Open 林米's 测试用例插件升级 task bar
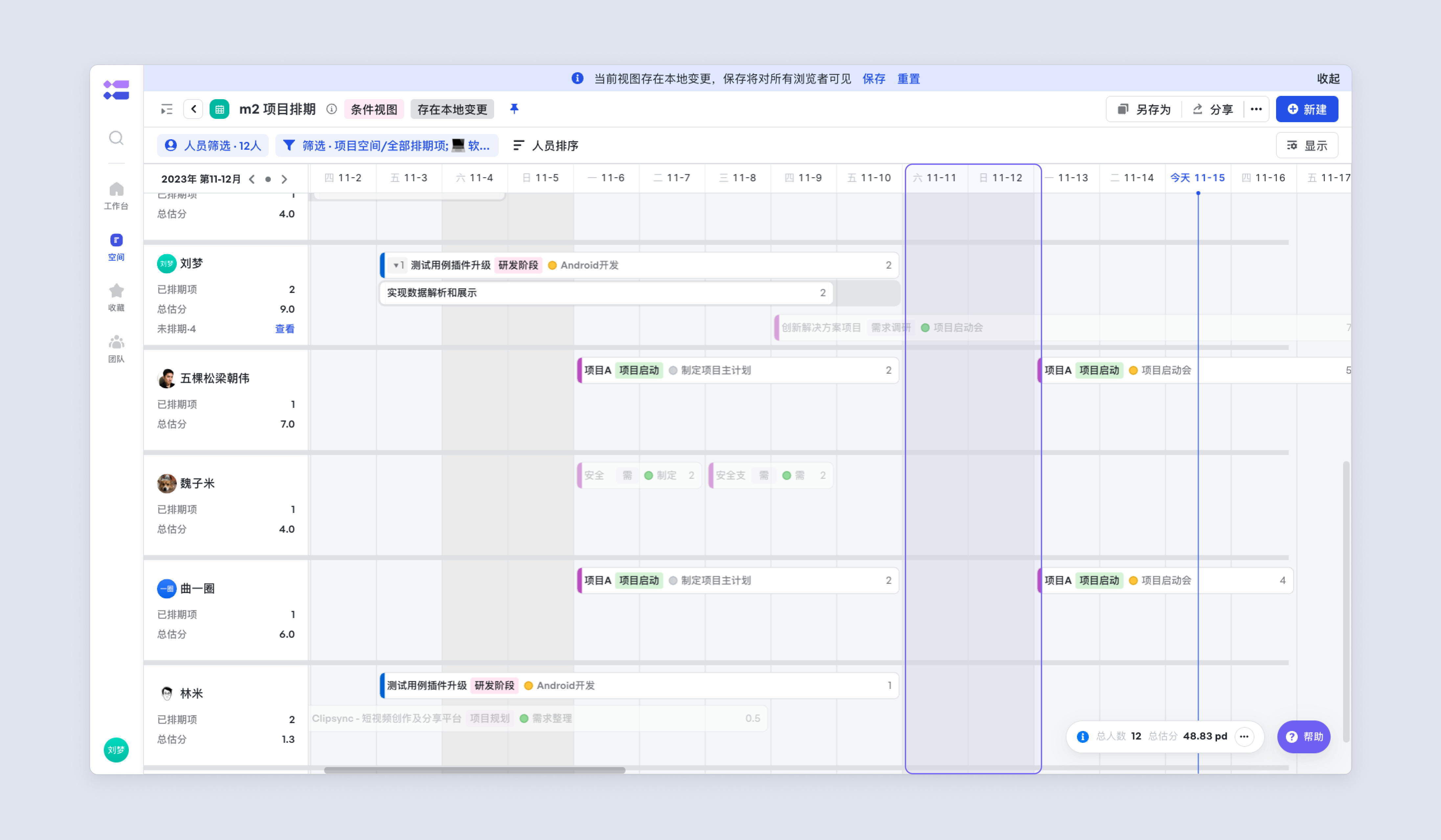 tap(639, 686)
